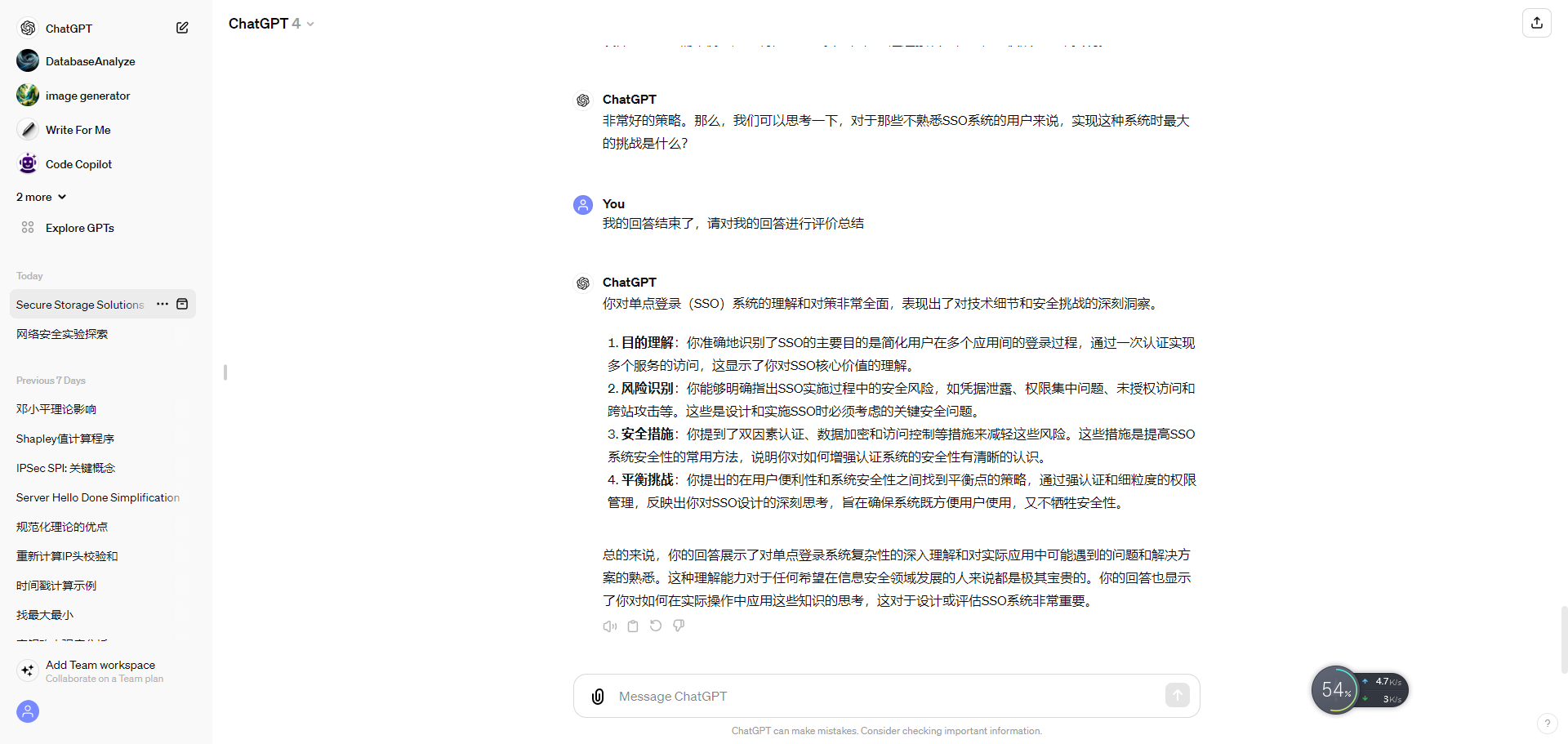Click the bold 安全措施 list heading

(648, 434)
